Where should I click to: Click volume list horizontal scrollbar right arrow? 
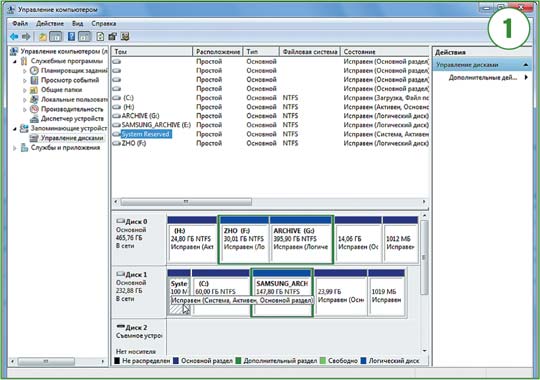point(424,202)
